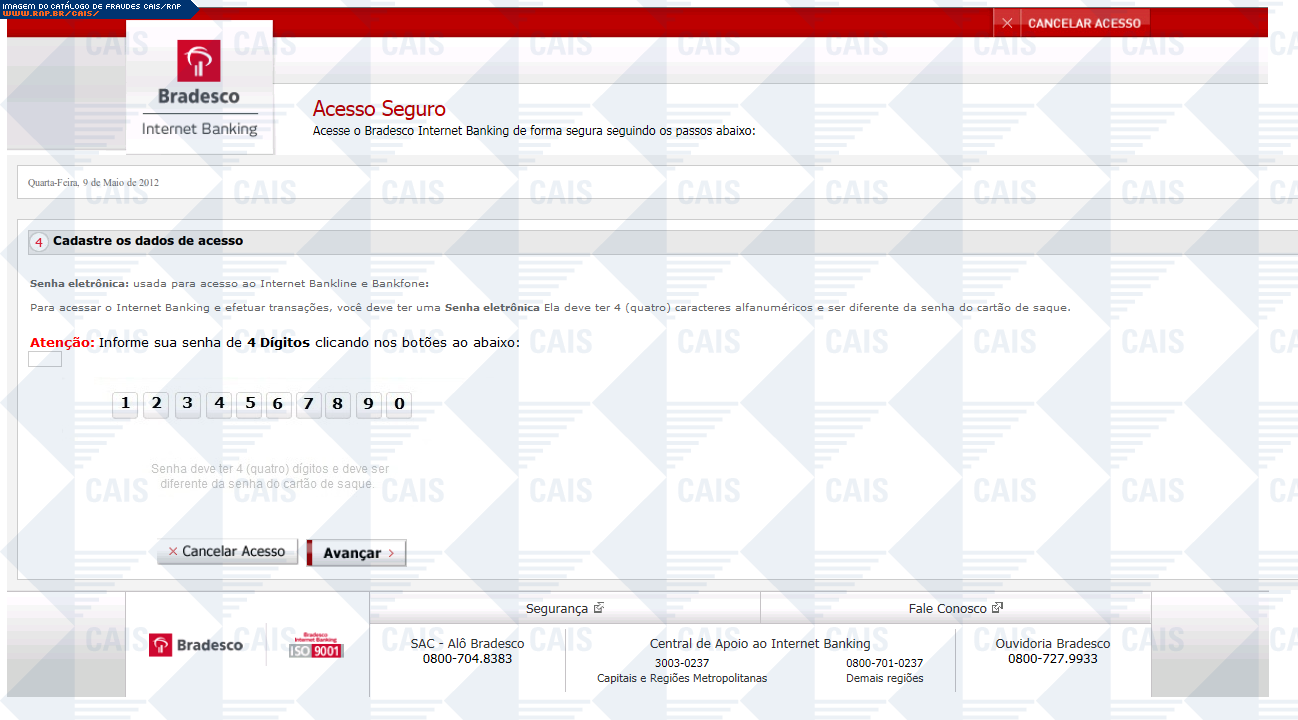The image size is (1298, 720).
Task: Click the Bradesco logo in the footer
Action: tap(196, 645)
